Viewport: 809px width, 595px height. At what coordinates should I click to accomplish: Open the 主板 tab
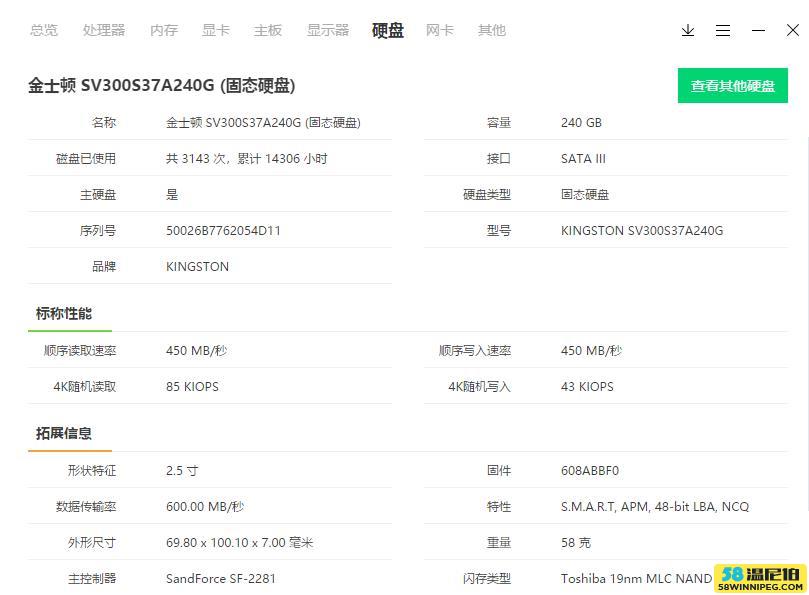pyautogui.click(x=268, y=30)
